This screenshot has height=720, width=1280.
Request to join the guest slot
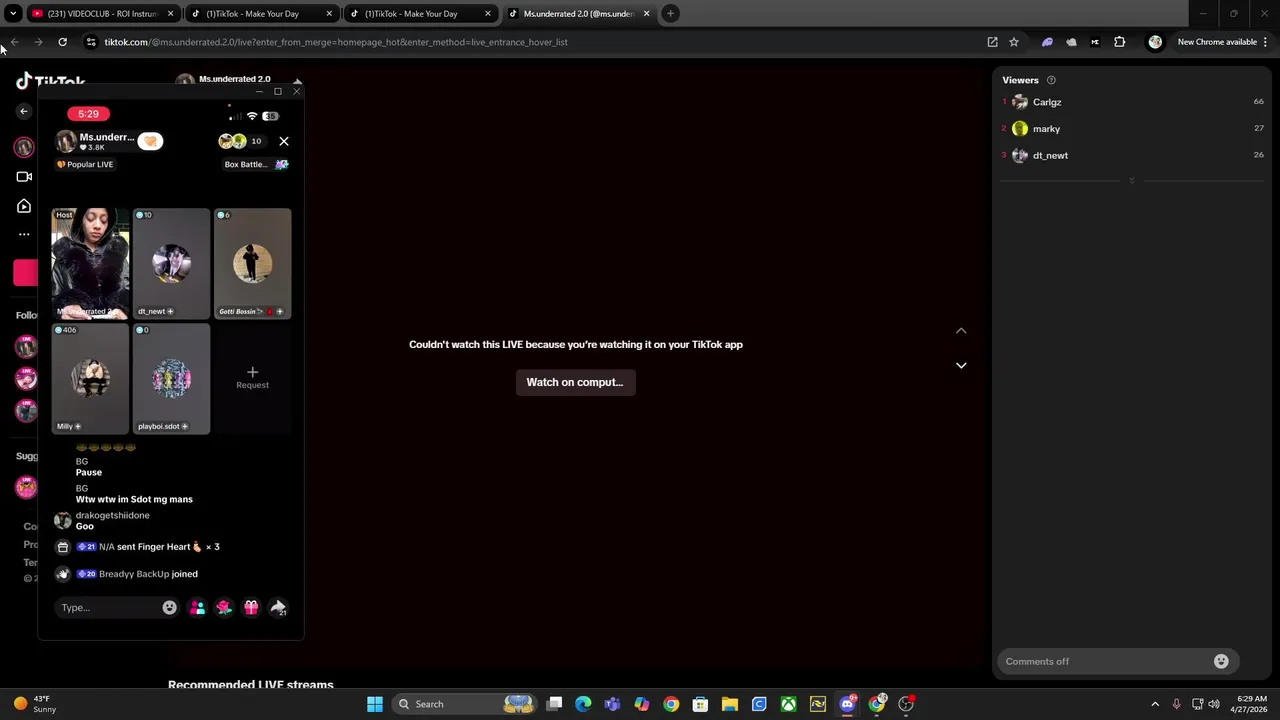click(x=252, y=378)
